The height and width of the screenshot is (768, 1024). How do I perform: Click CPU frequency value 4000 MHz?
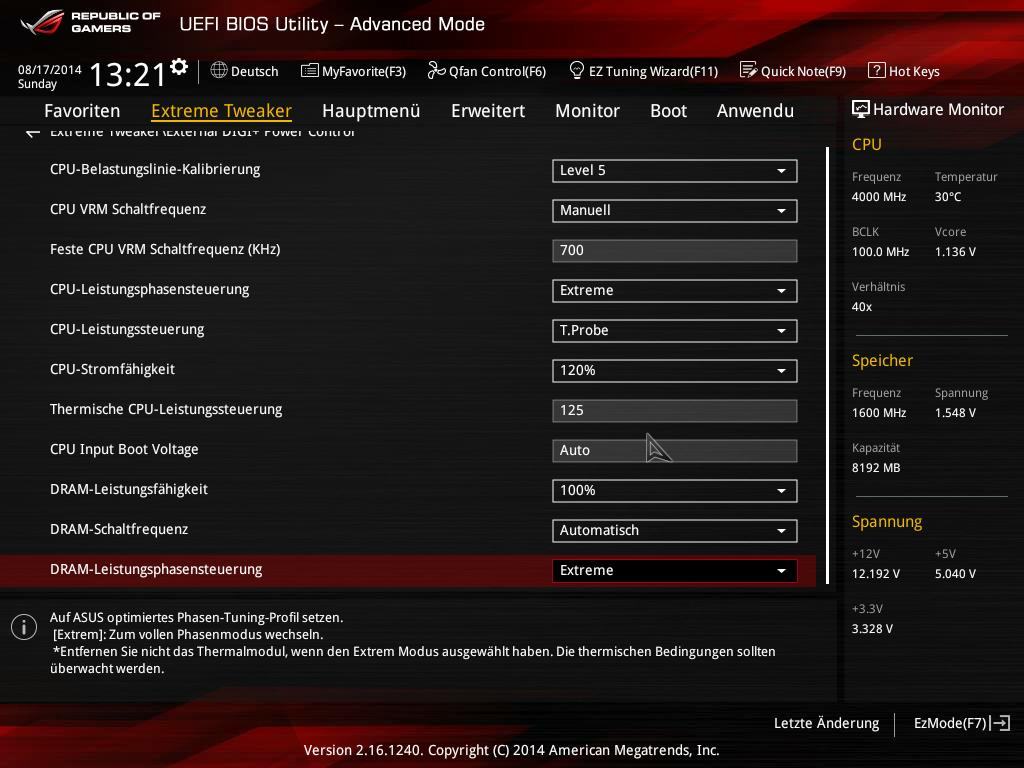(x=879, y=197)
